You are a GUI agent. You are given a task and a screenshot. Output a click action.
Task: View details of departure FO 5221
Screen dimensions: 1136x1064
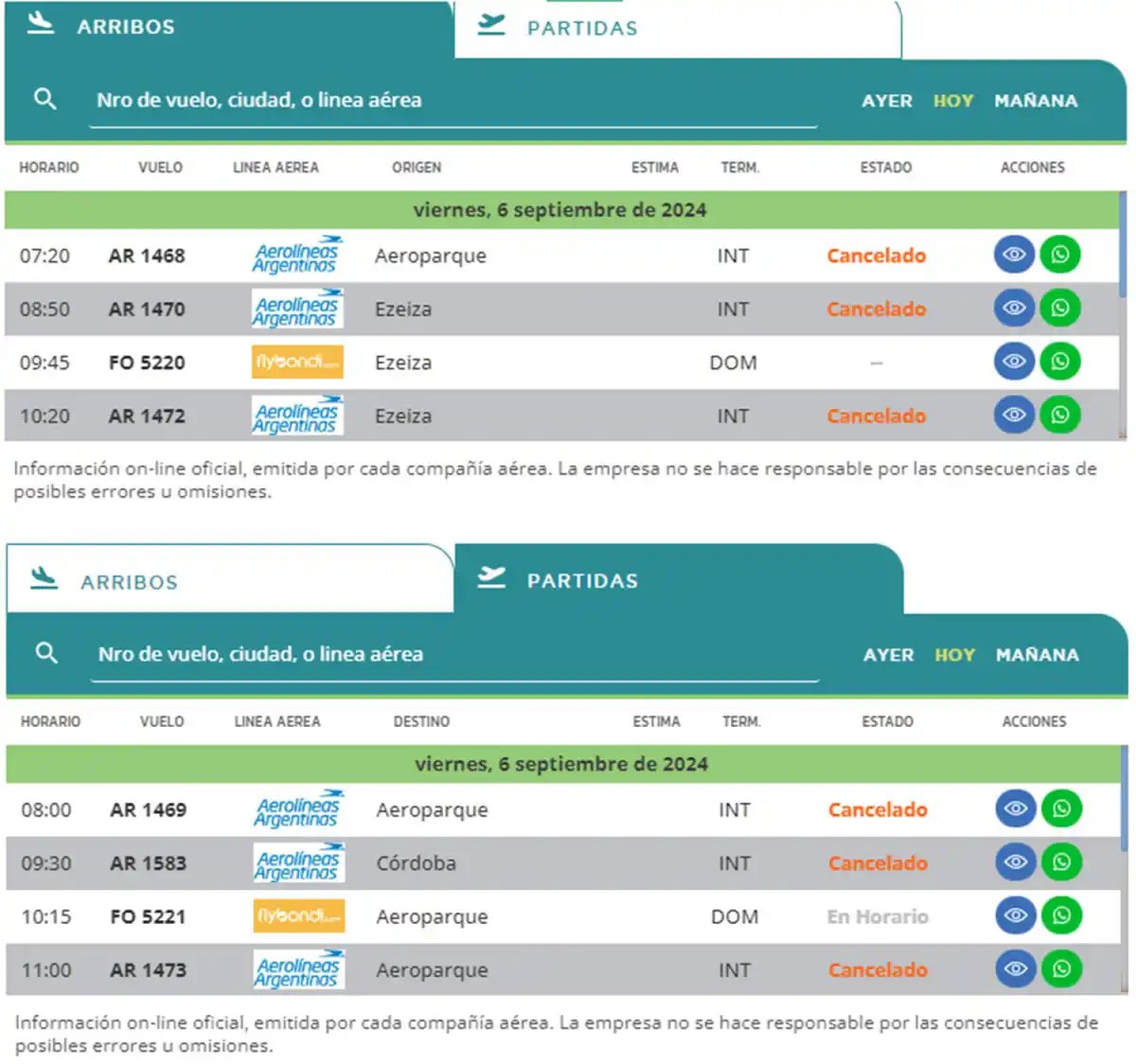(1015, 915)
